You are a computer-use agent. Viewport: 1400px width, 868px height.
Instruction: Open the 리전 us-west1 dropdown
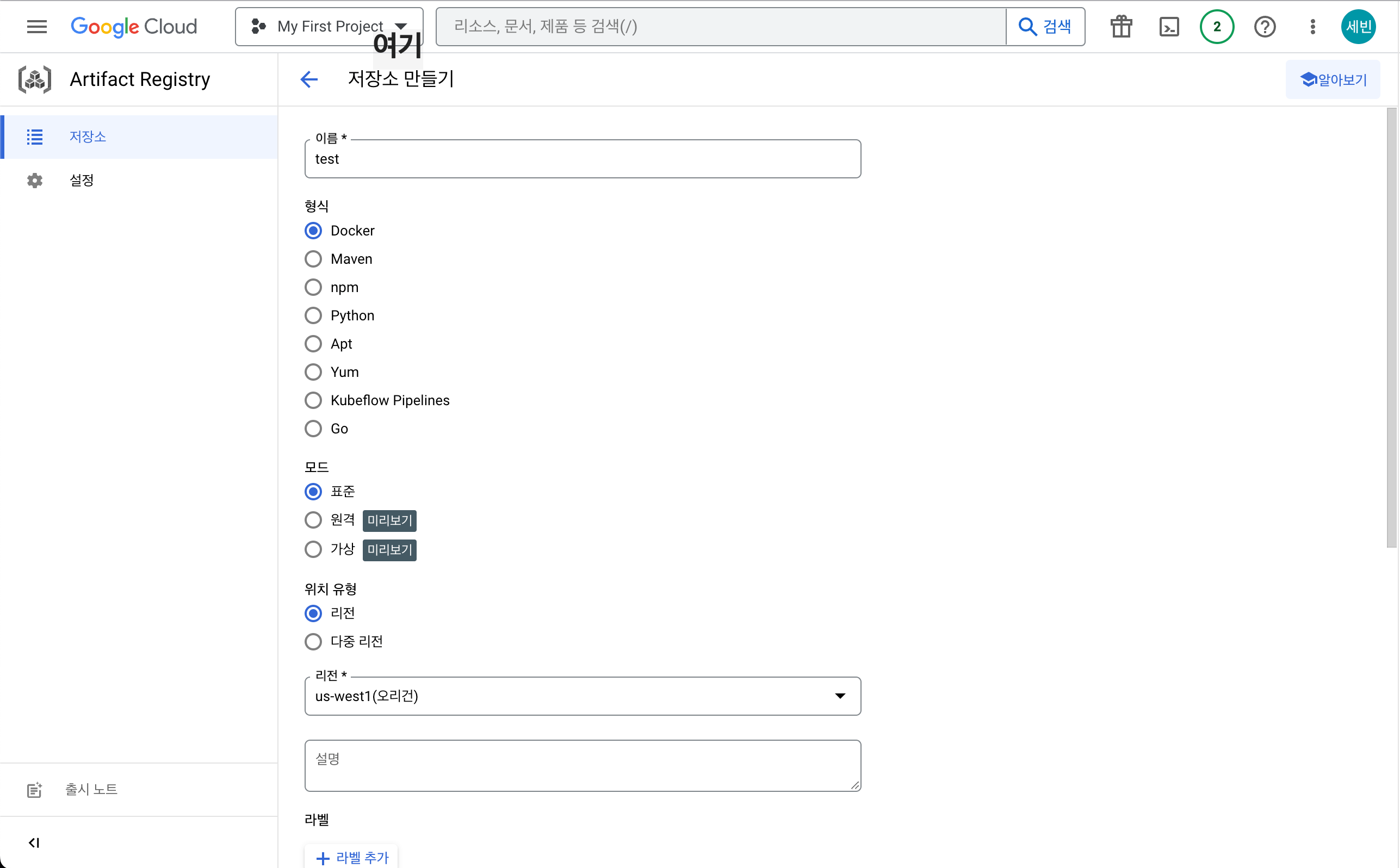tap(582, 696)
